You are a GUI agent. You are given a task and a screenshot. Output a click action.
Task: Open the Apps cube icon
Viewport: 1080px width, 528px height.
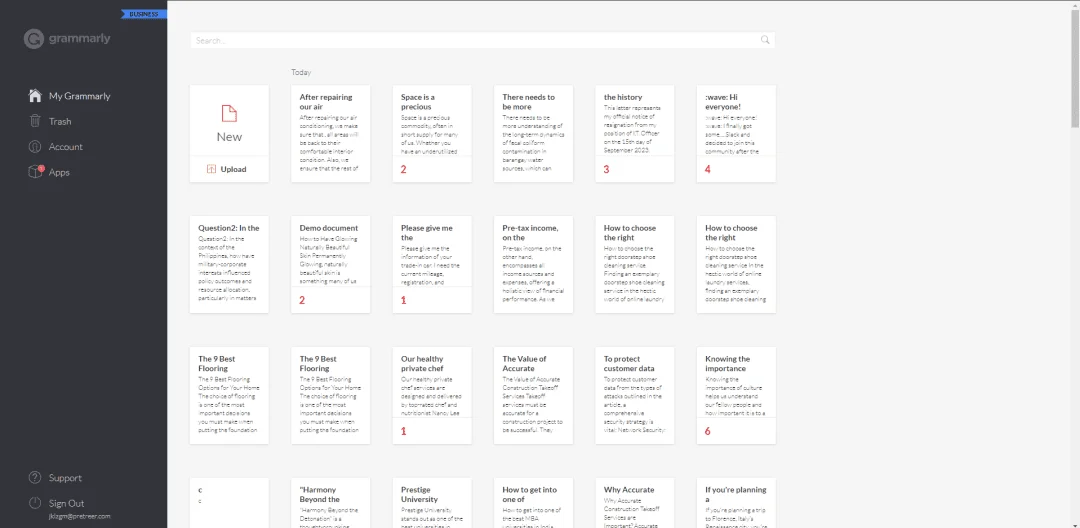click(35, 171)
